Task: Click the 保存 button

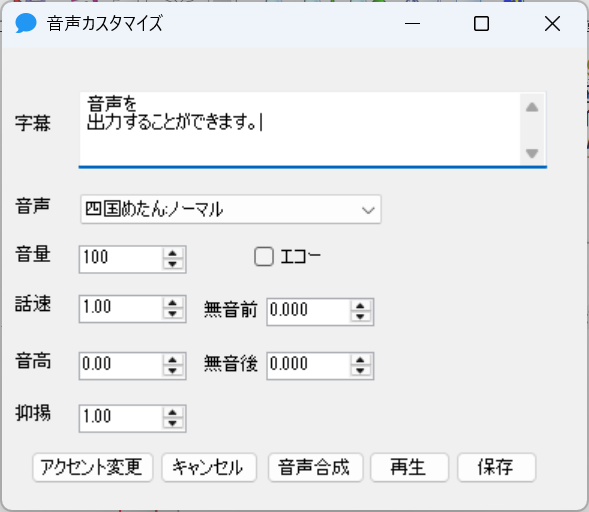Action: [496, 467]
